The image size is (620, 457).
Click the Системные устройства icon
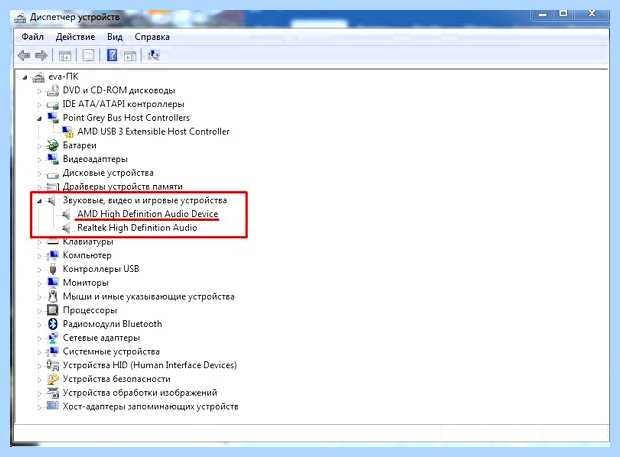(53, 351)
